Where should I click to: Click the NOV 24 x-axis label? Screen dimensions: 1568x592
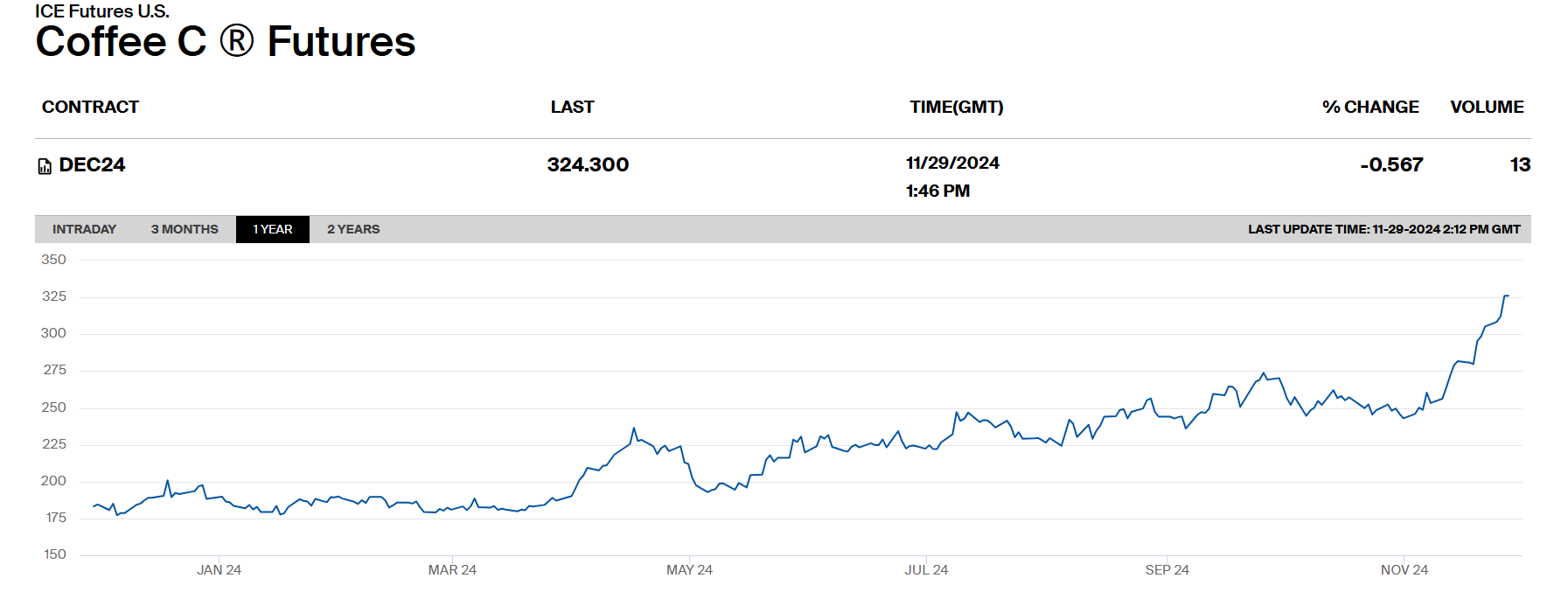[x=1404, y=570]
